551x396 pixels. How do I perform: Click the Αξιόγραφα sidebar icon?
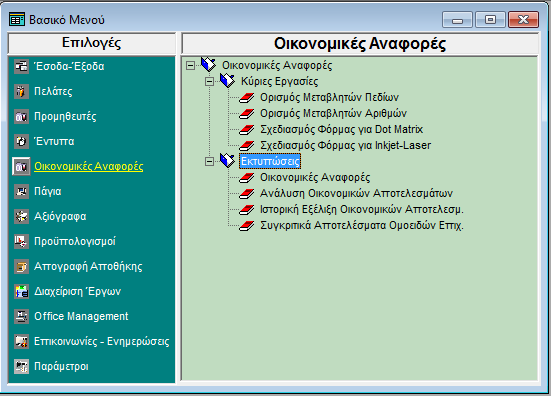coord(21,216)
